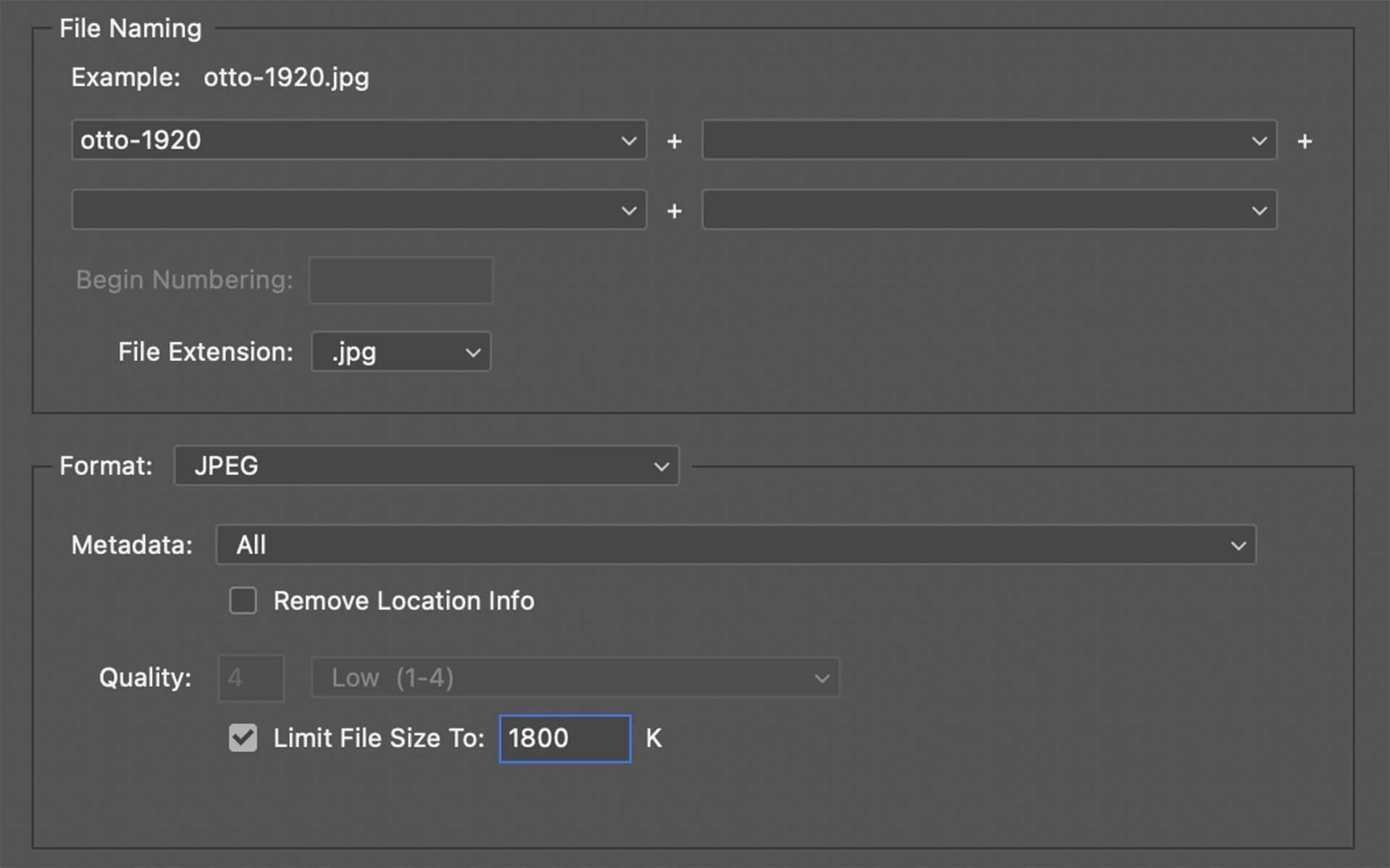Open the Format dropdown set to JPEG
1390x868 pixels.
pos(426,465)
